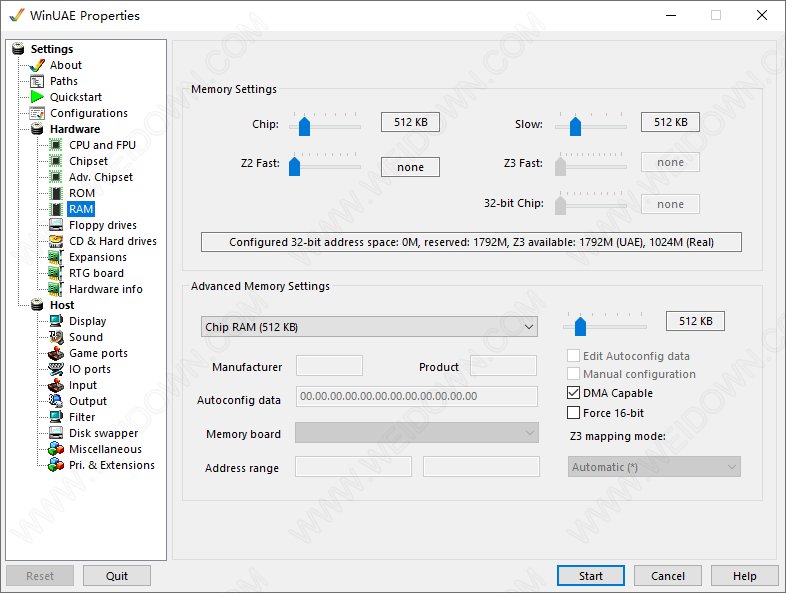This screenshot has width=786, height=593.
Task: Click the Display monitor icon
Action: 56,321
